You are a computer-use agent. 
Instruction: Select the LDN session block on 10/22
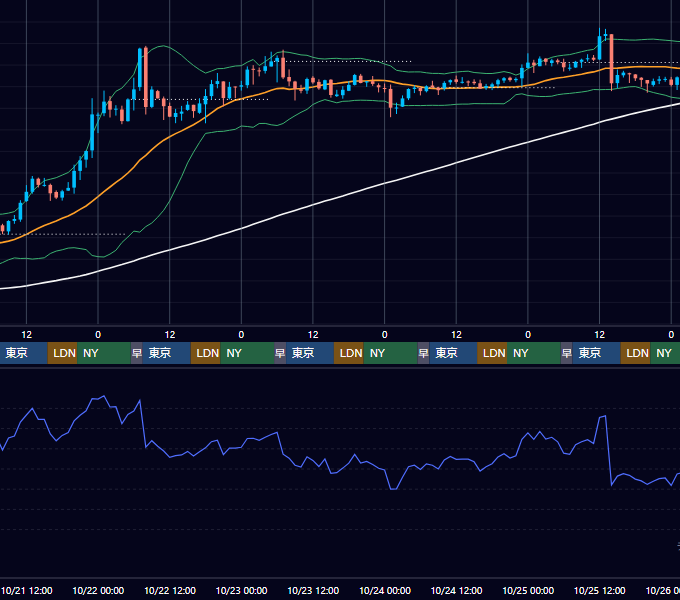pyautogui.click(x=206, y=353)
